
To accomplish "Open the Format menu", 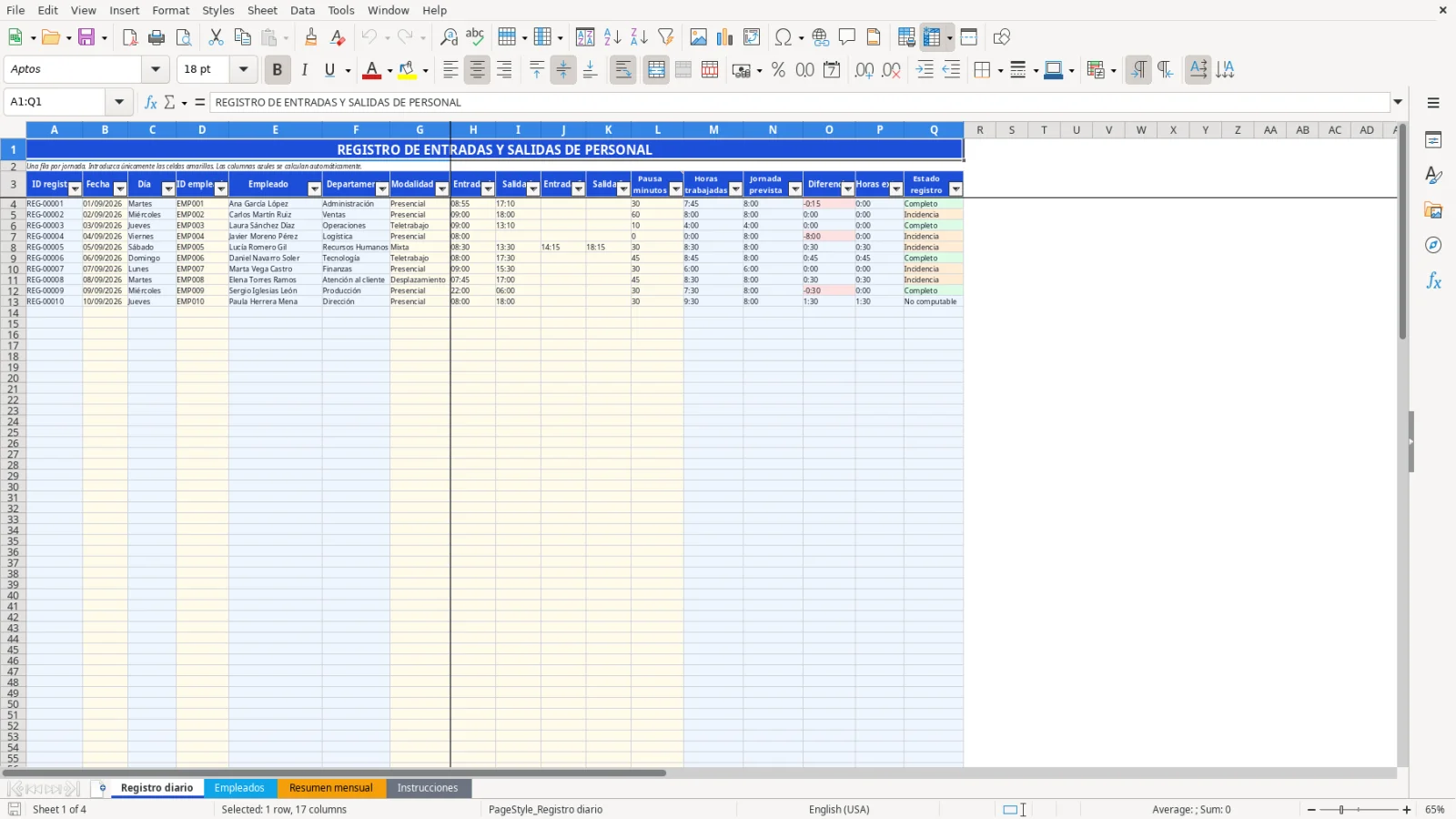I will coord(171,10).
